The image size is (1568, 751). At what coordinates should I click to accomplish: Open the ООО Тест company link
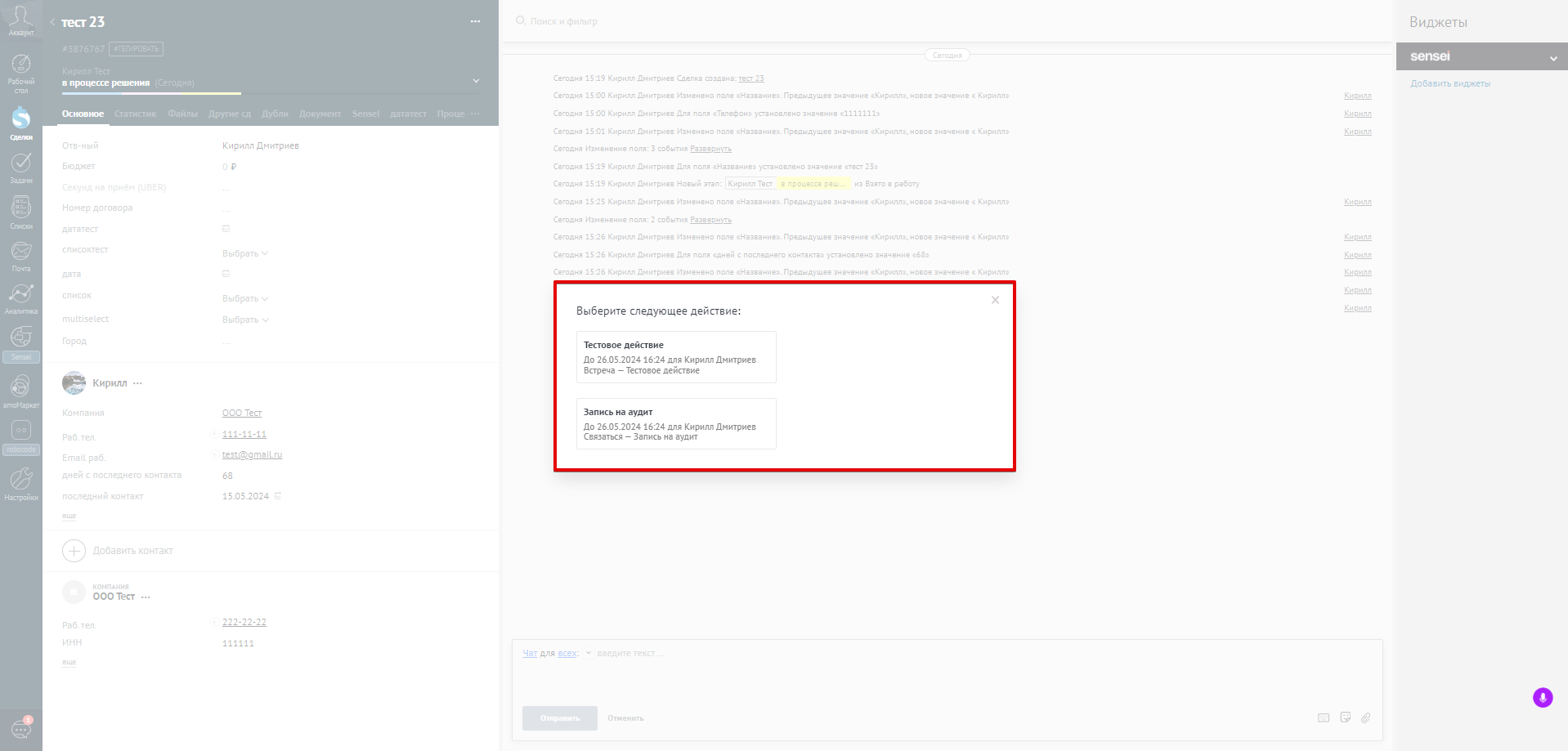242,413
